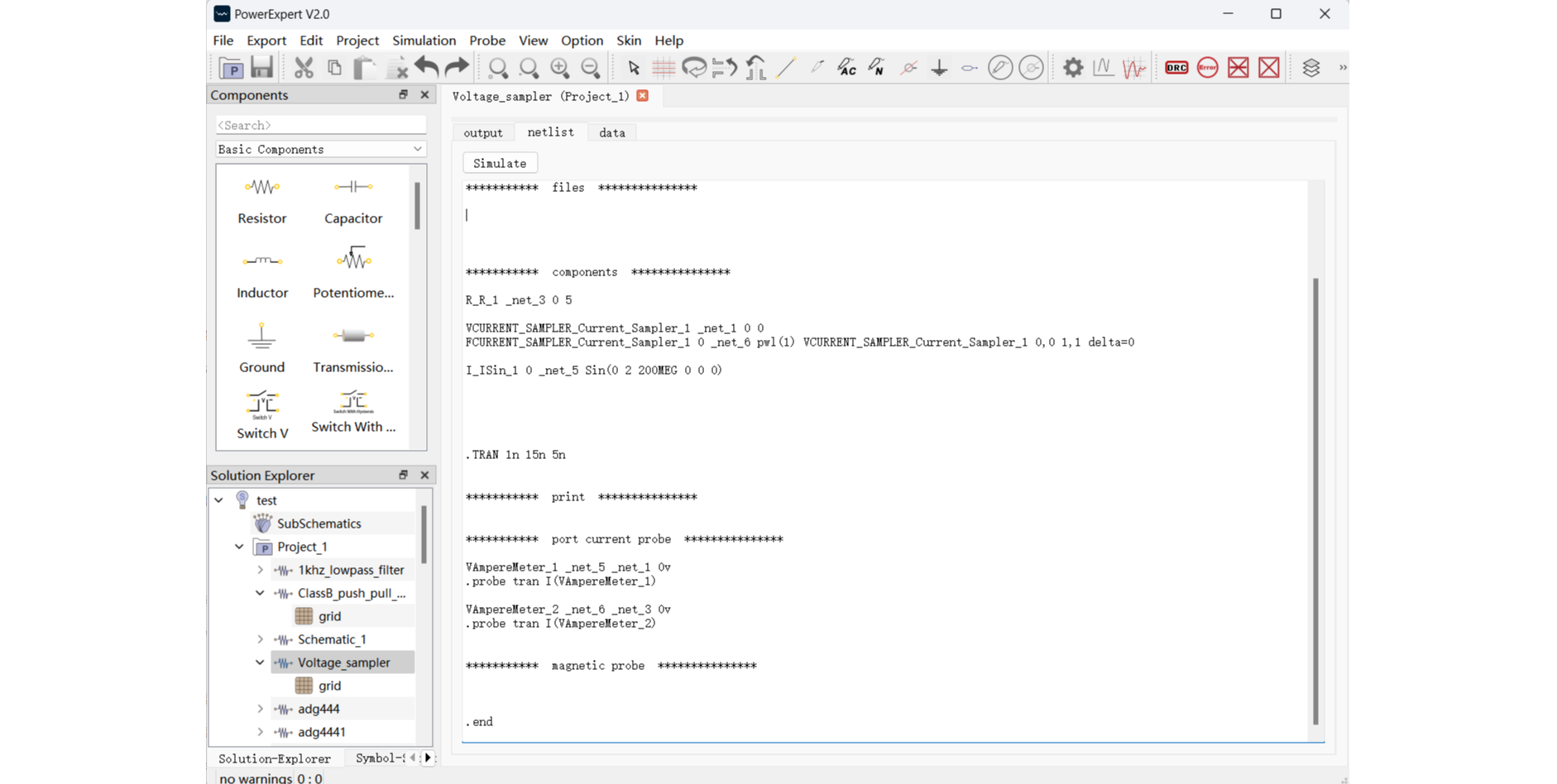
Task: Expand the adg4441 node
Action: [x=261, y=732]
